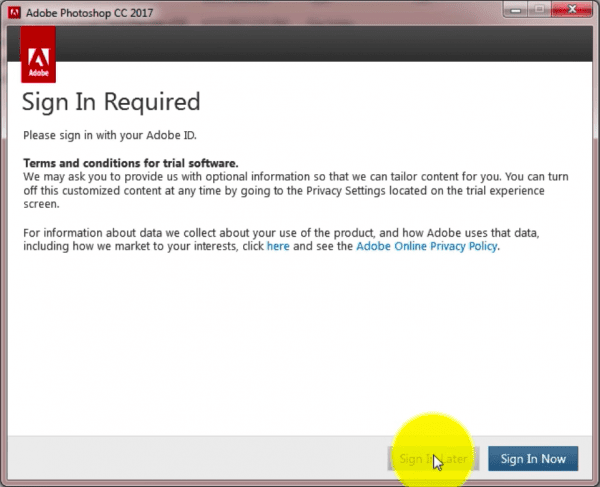Close the Adobe Photoshop CC 2017 window
Viewport: 600px width, 487px height.
(572, 10)
